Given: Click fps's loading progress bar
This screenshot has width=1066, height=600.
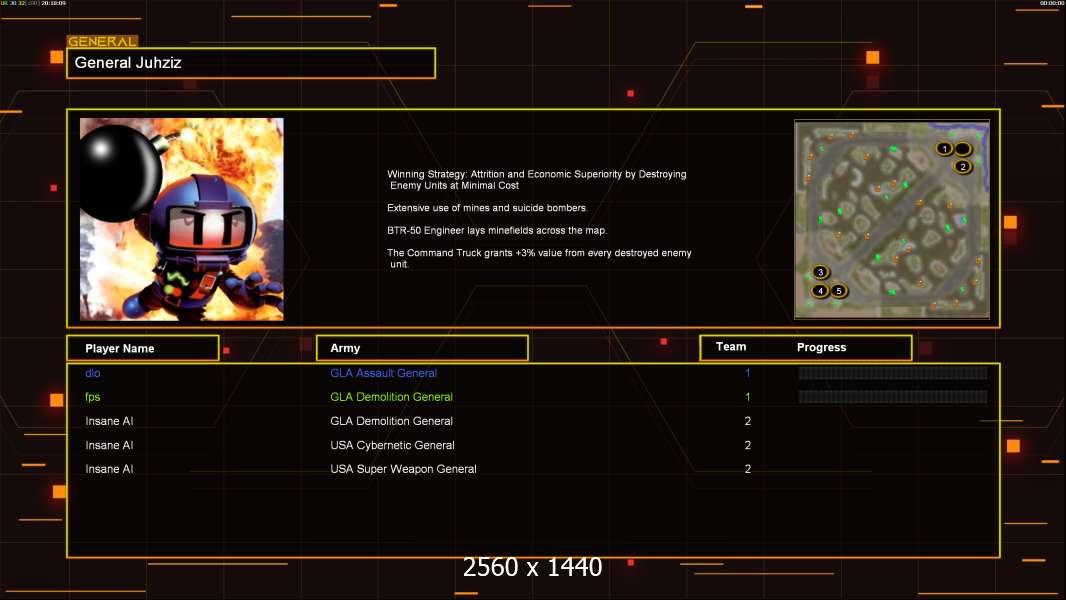Looking at the screenshot, I should tap(893, 397).
